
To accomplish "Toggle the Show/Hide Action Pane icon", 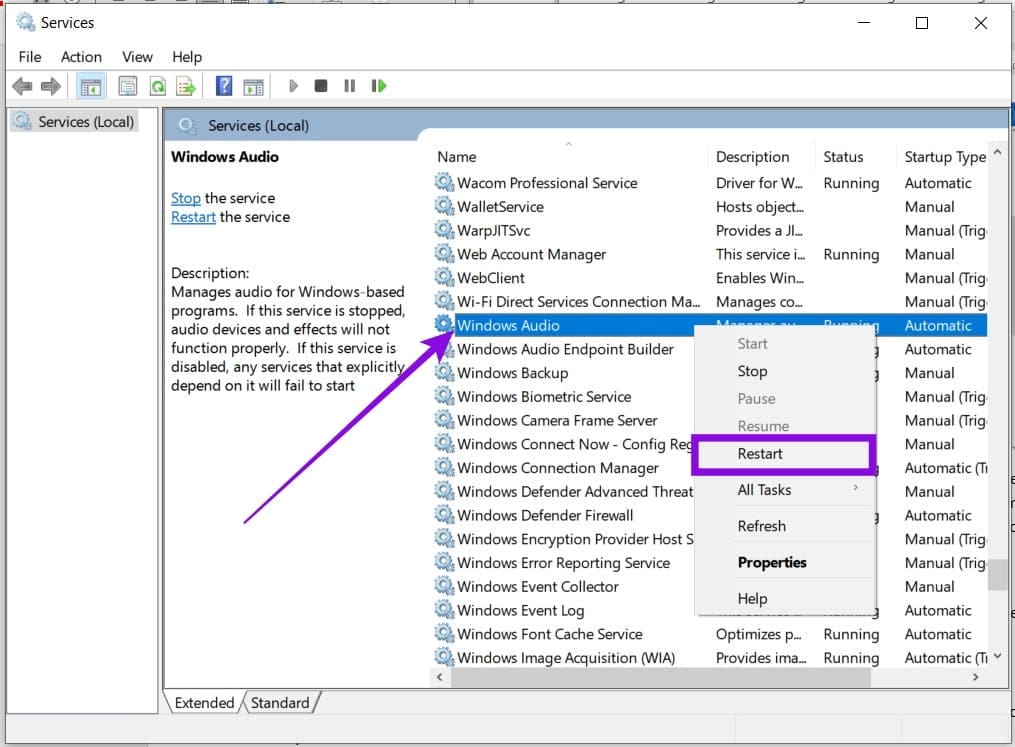I will 253,86.
